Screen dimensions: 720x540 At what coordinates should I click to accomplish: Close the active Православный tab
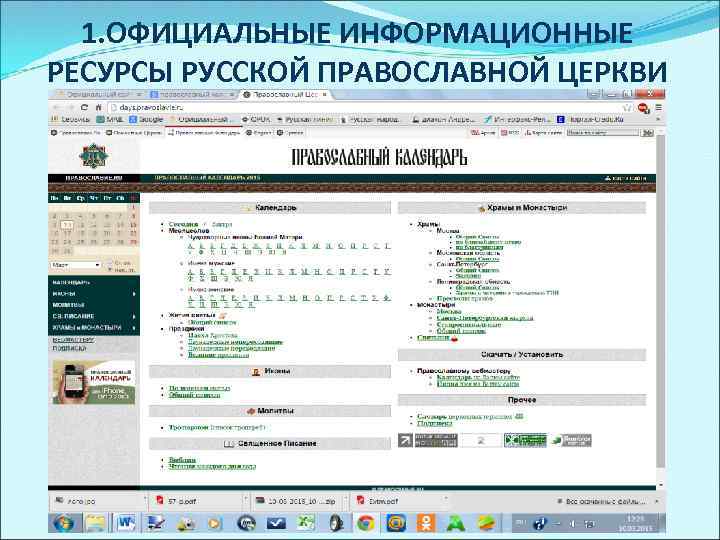(325, 95)
